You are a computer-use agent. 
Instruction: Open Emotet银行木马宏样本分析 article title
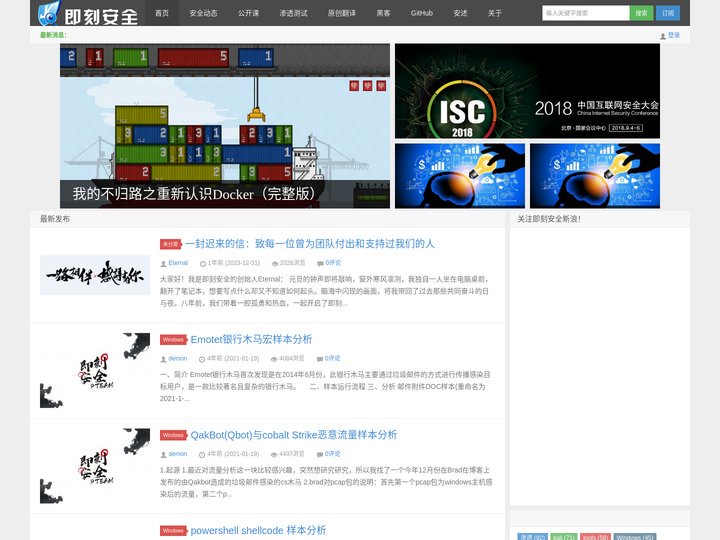251,339
